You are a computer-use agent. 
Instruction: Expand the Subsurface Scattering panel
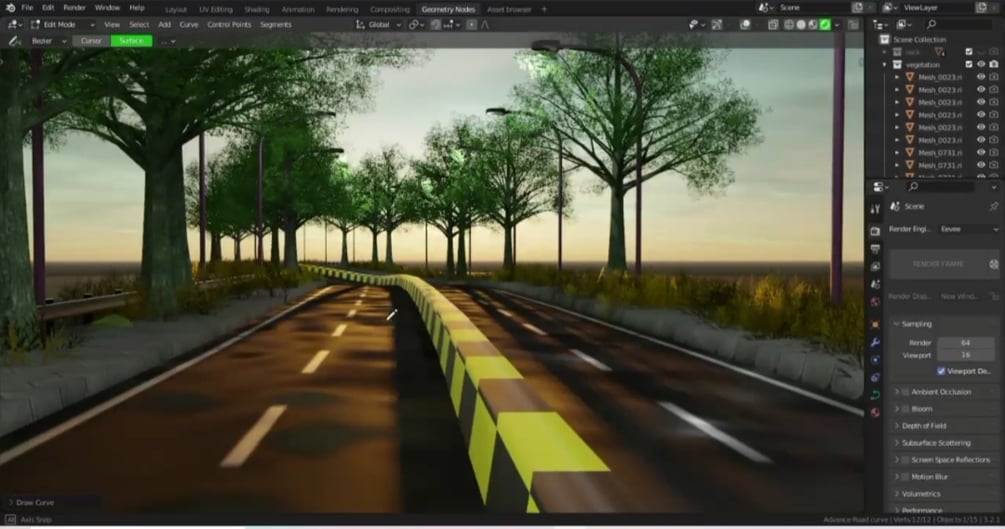pos(896,443)
